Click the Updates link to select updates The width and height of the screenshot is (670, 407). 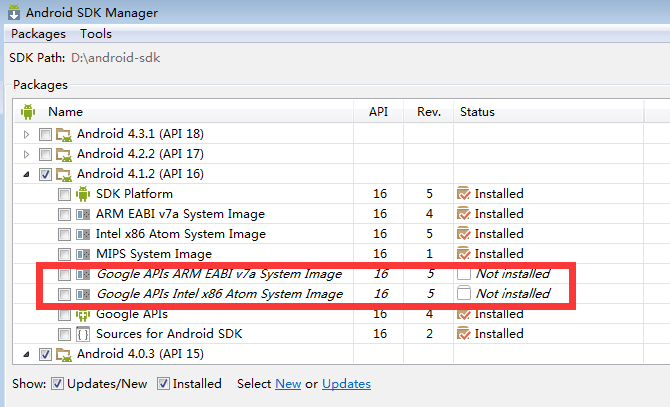[347, 384]
